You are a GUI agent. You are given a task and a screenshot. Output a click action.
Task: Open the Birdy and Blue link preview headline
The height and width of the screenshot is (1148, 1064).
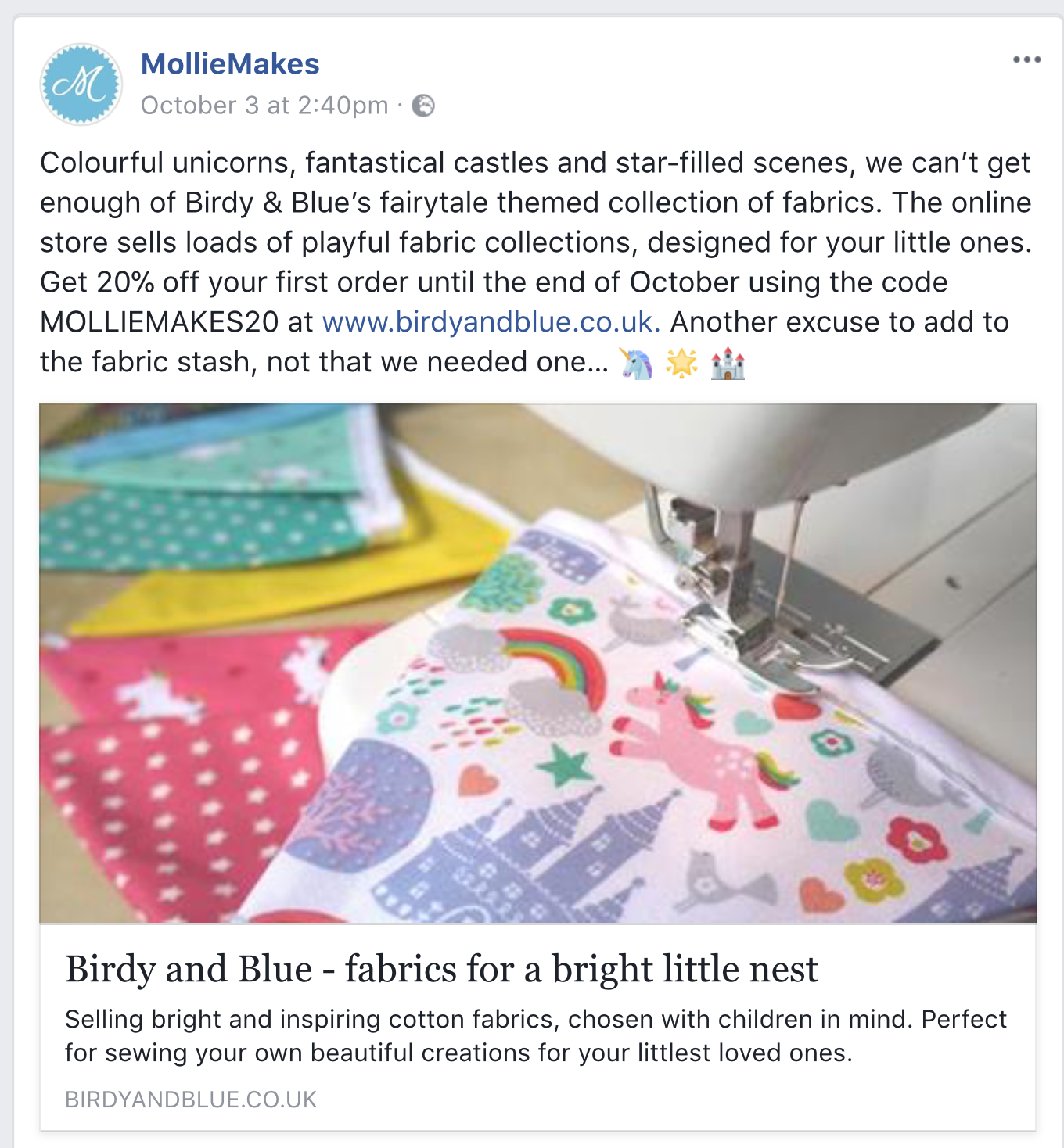coord(441,969)
